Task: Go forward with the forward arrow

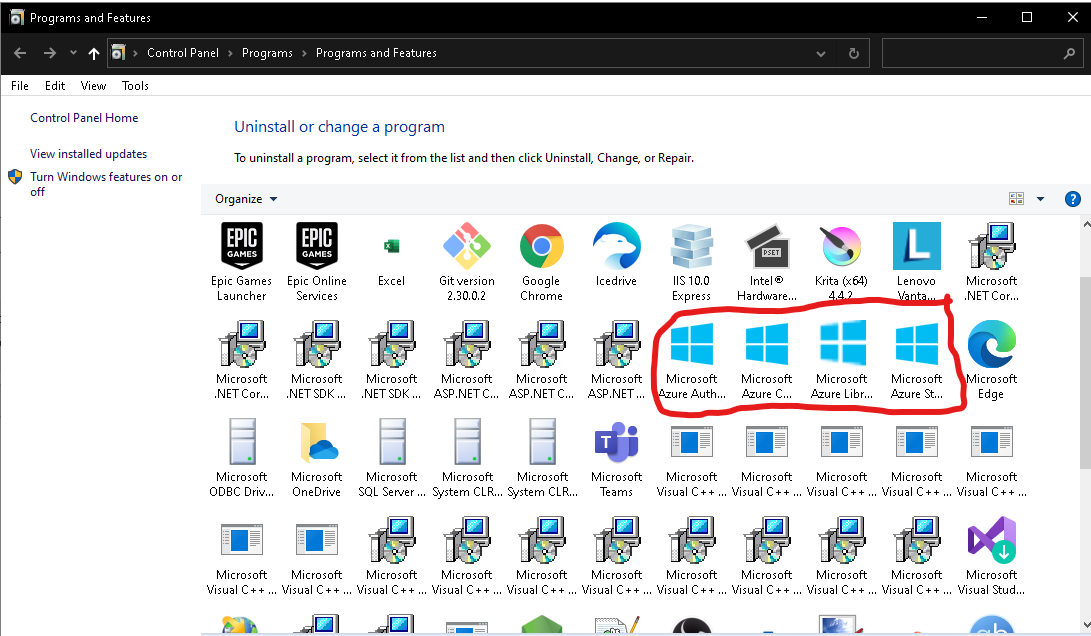Action: click(49, 53)
